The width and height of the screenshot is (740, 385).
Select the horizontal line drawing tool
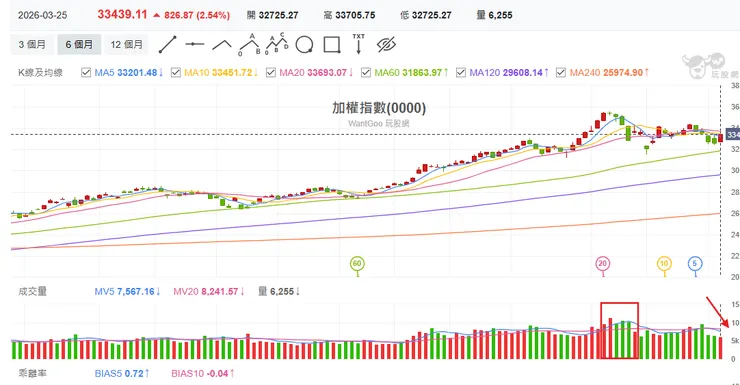(194, 44)
